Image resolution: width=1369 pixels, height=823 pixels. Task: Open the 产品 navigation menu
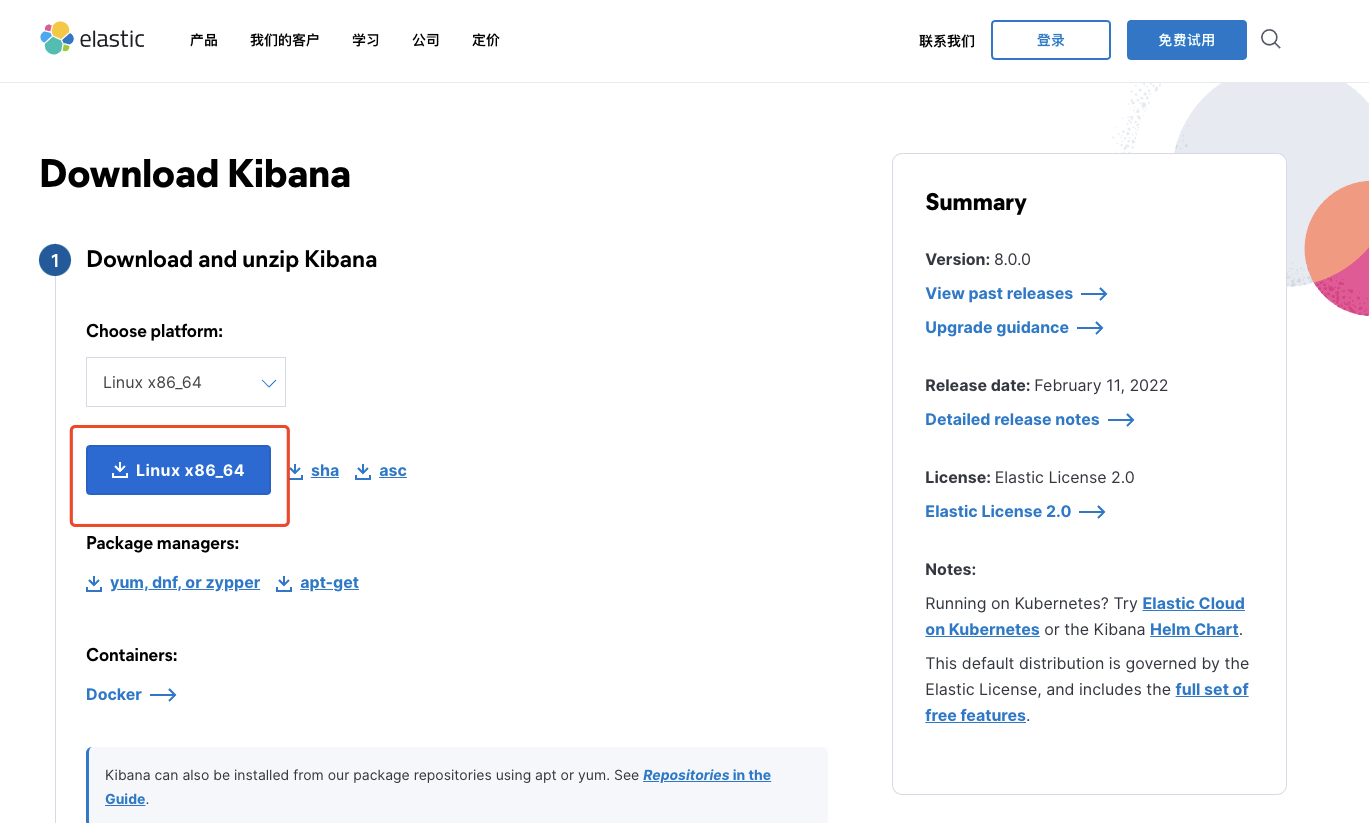tap(204, 40)
